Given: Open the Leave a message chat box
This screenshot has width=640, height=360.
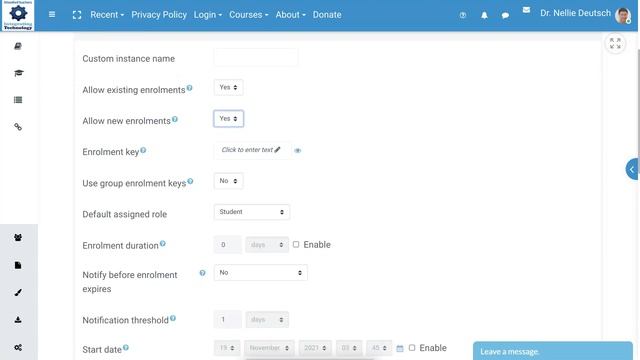Looking at the screenshot, I should [x=553, y=351].
